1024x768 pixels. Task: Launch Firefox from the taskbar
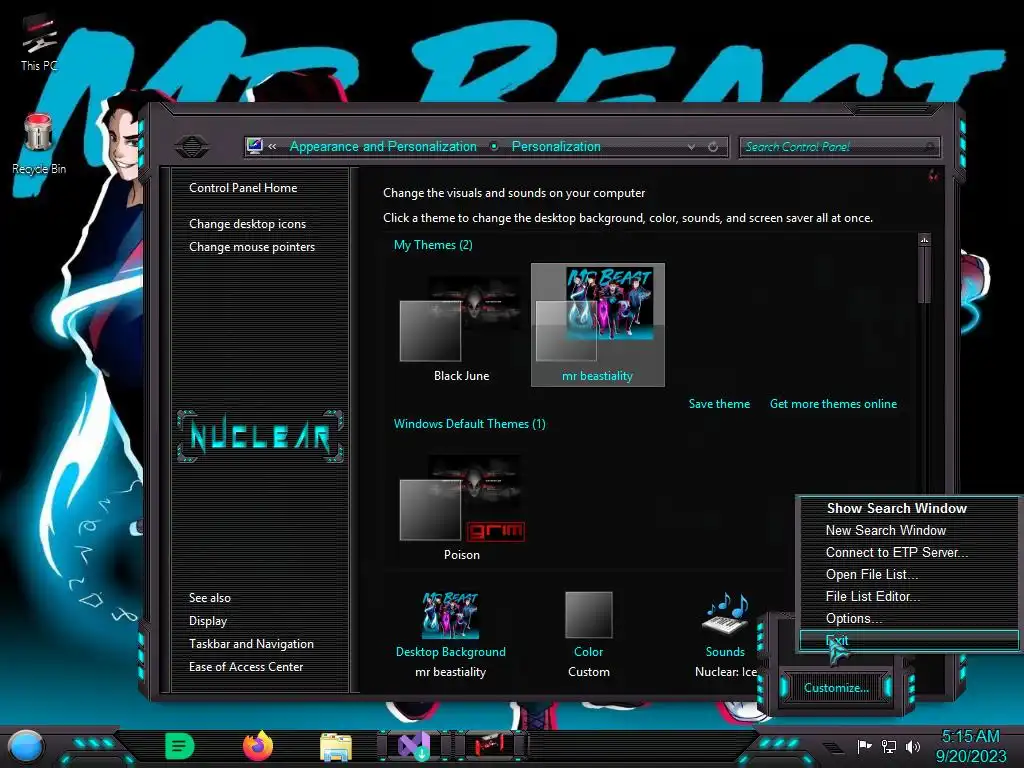(x=258, y=746)
